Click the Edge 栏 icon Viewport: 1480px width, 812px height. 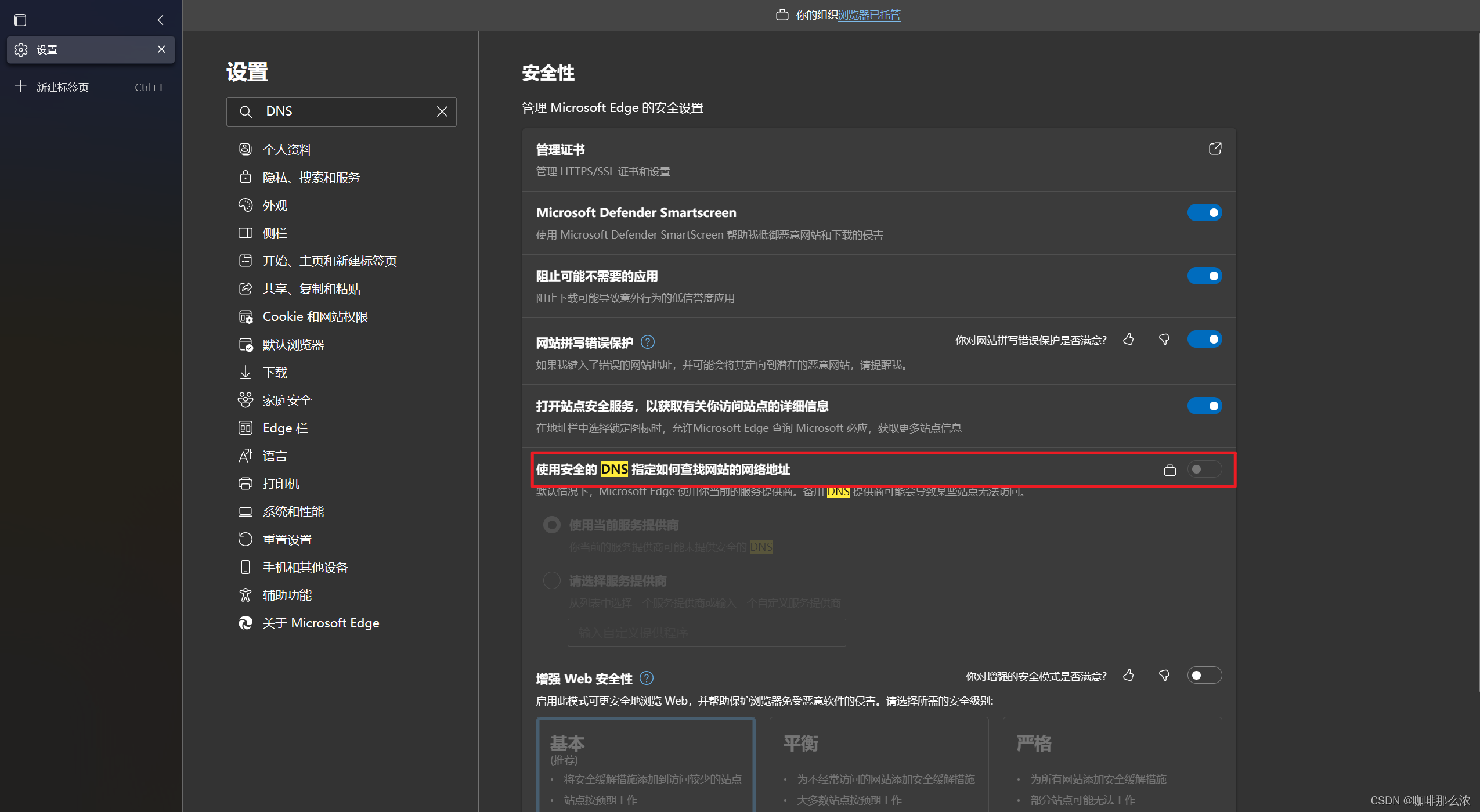tap(246, 428)
